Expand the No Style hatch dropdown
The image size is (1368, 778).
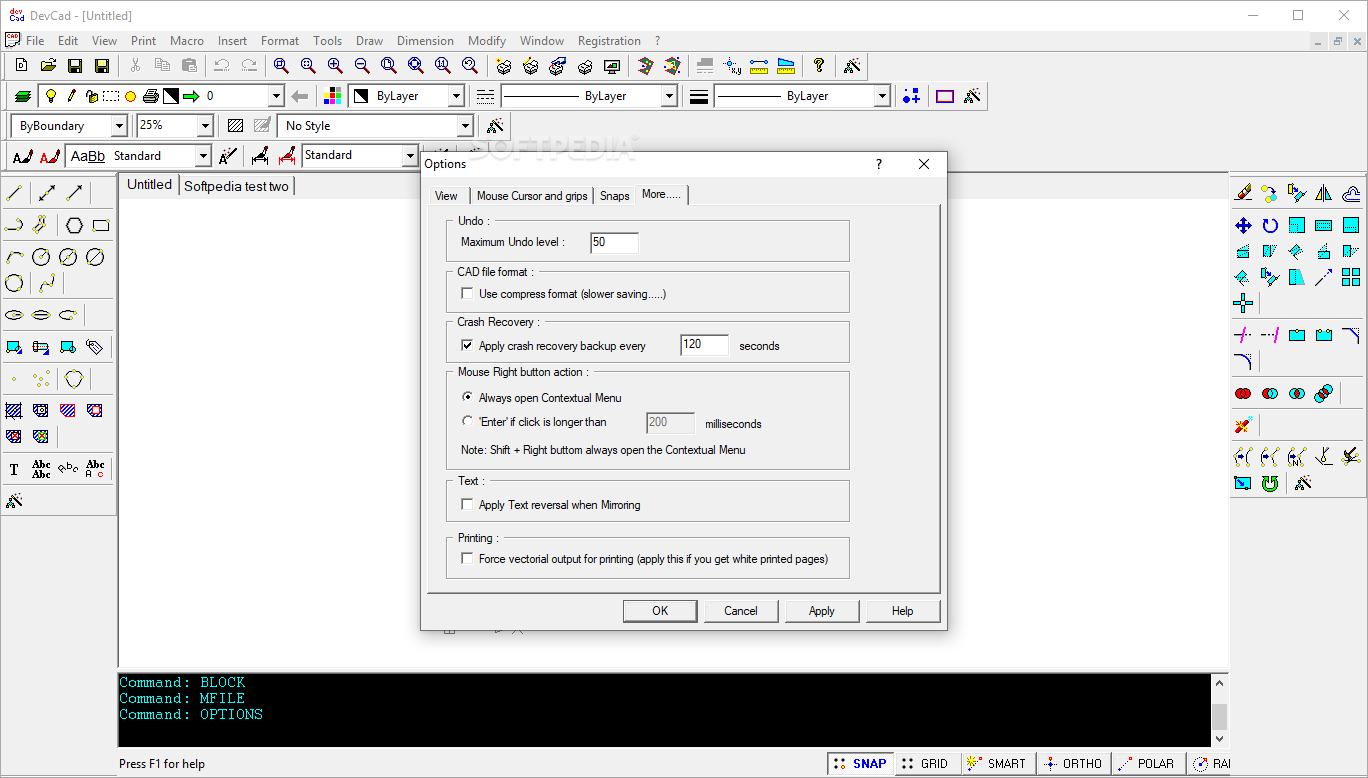coord(464,126)
